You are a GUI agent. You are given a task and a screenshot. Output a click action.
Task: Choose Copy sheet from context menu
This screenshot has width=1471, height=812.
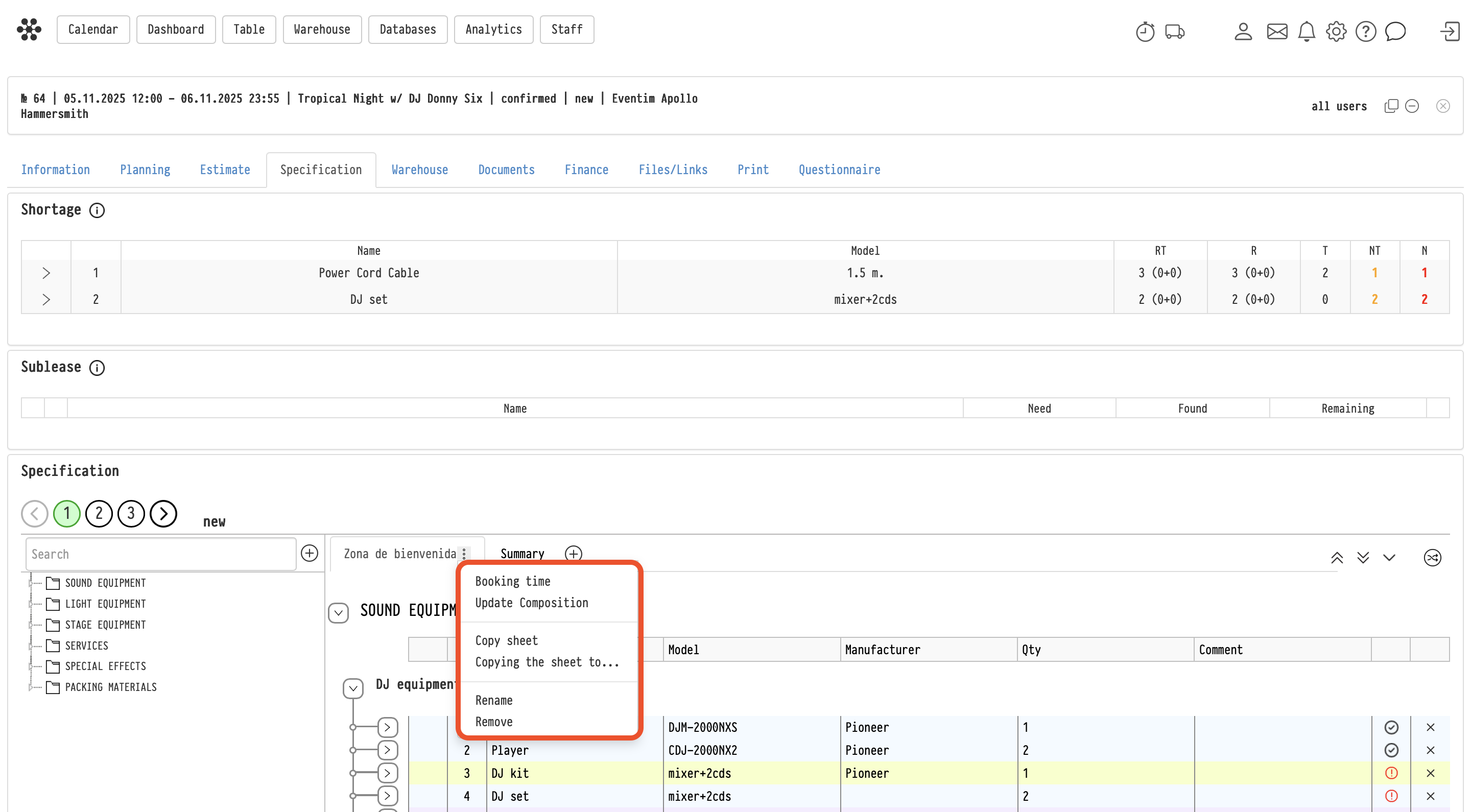[506, 640]
